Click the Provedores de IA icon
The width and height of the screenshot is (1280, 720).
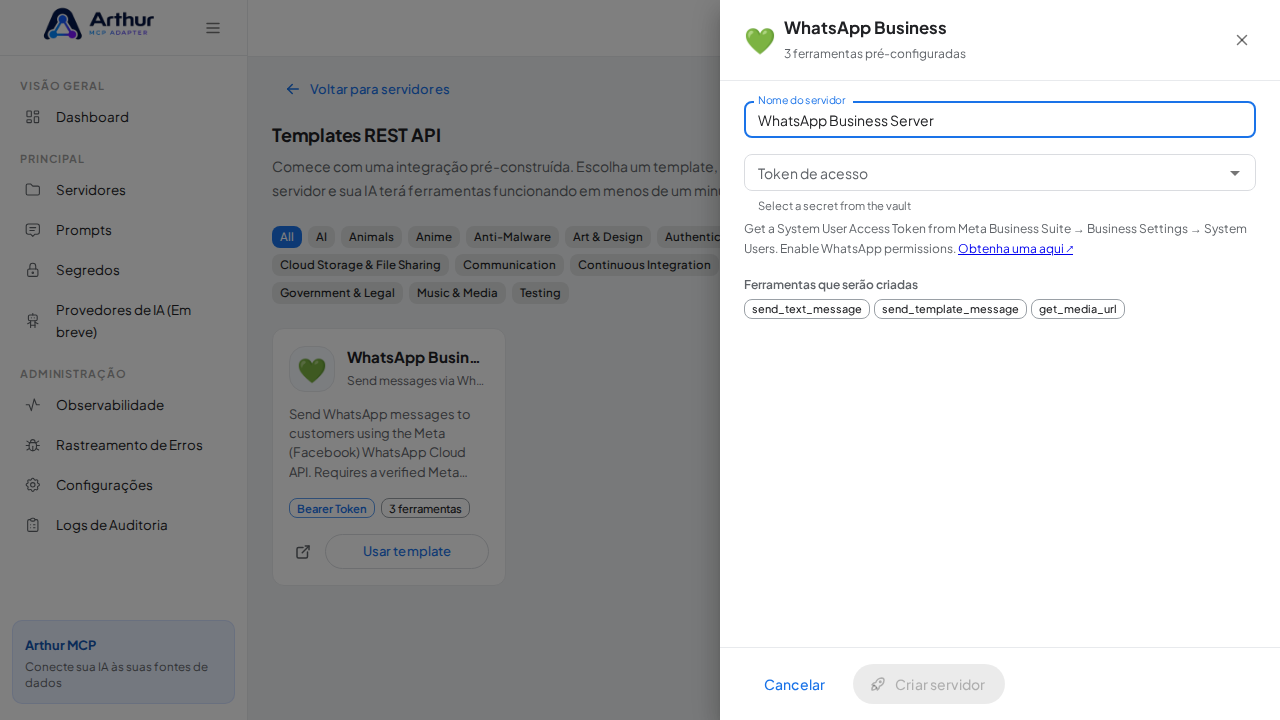[x=33, y=320]
